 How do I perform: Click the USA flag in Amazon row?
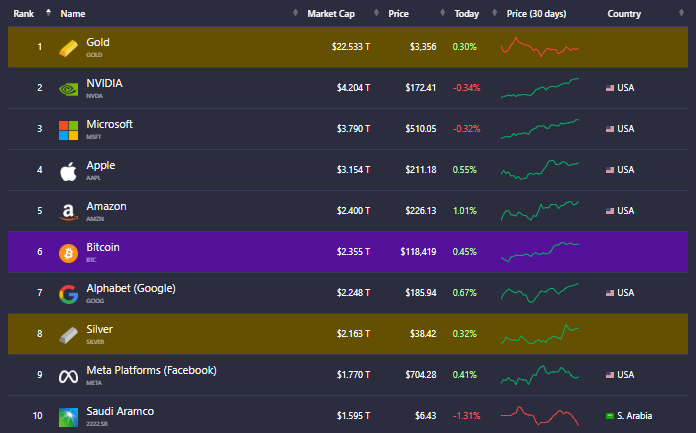pyautogui.click(x=610, y=211)
